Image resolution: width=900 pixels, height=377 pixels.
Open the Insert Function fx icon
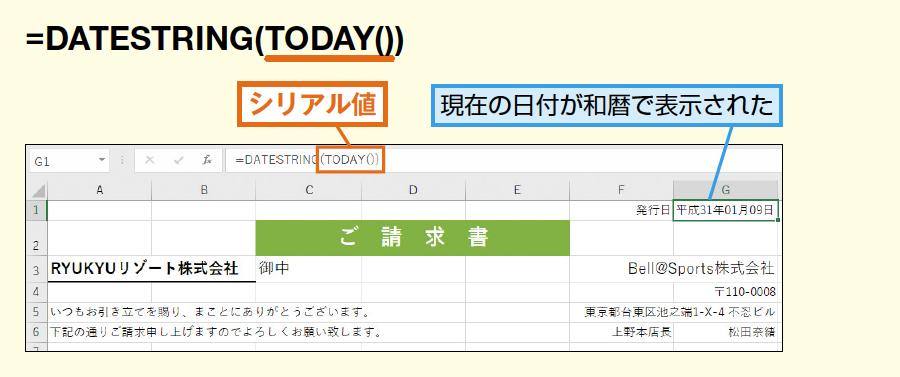[207, 161]
